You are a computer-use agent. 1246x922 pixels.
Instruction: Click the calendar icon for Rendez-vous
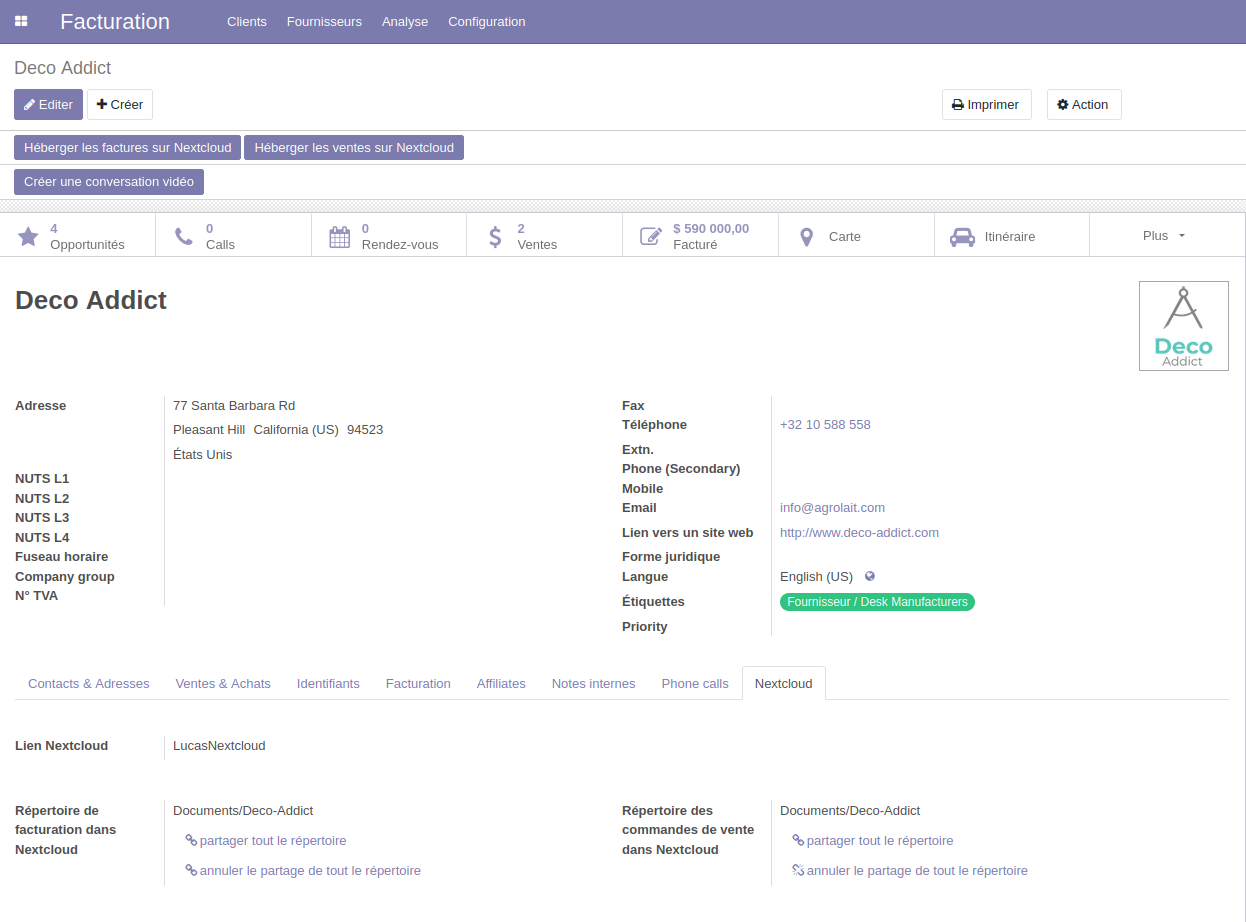(x=340, y=237)
